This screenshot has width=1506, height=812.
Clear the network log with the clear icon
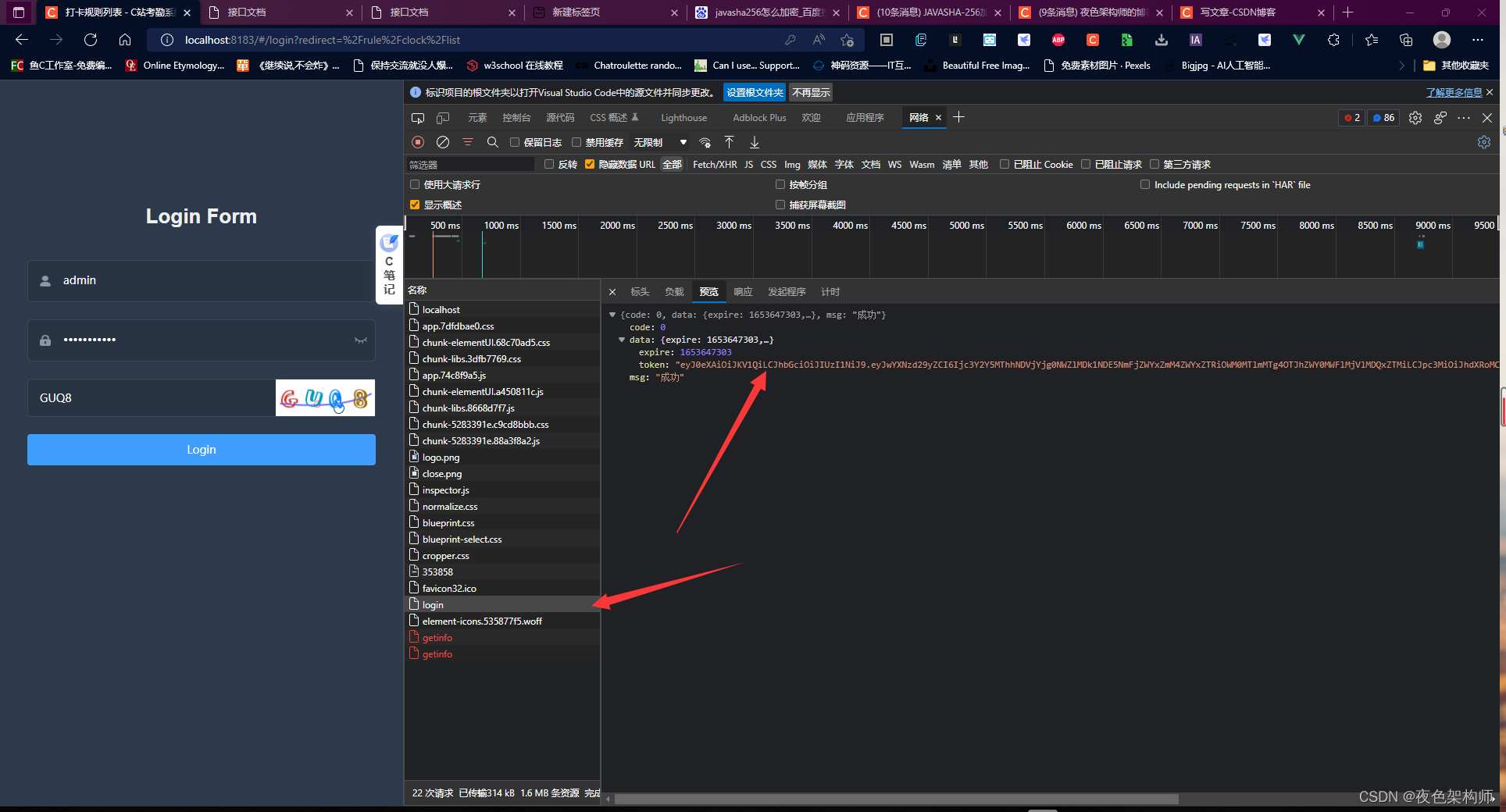443,142
